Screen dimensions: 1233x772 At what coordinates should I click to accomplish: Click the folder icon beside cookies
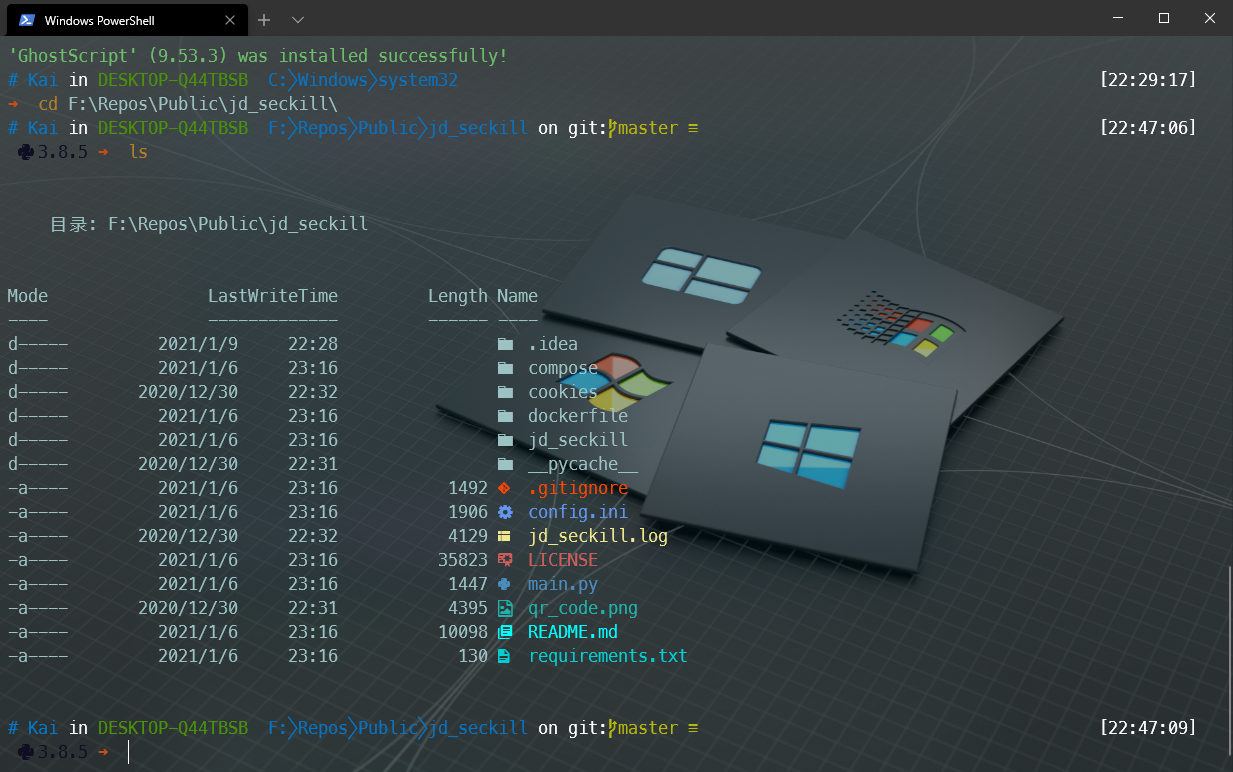click(x=505, y=392)
